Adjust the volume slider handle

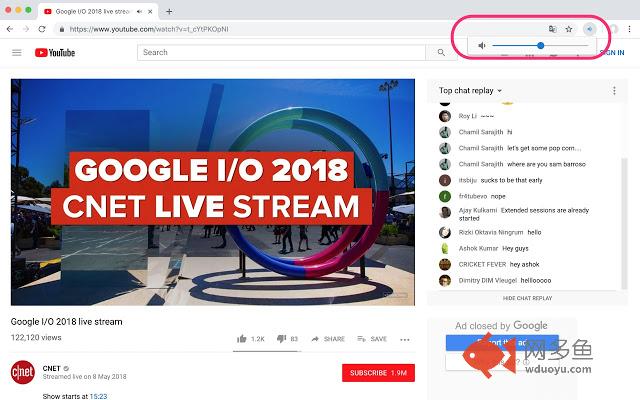[540, 45]
